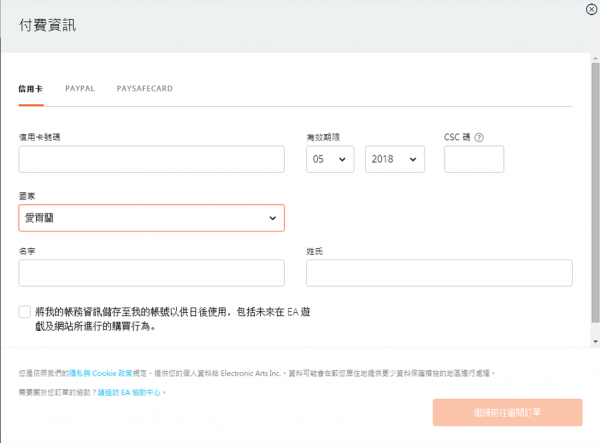Click the 繼續前往審閱訂單 button
The width and height of the screenshot is (600, 443).
coord(507,413)
